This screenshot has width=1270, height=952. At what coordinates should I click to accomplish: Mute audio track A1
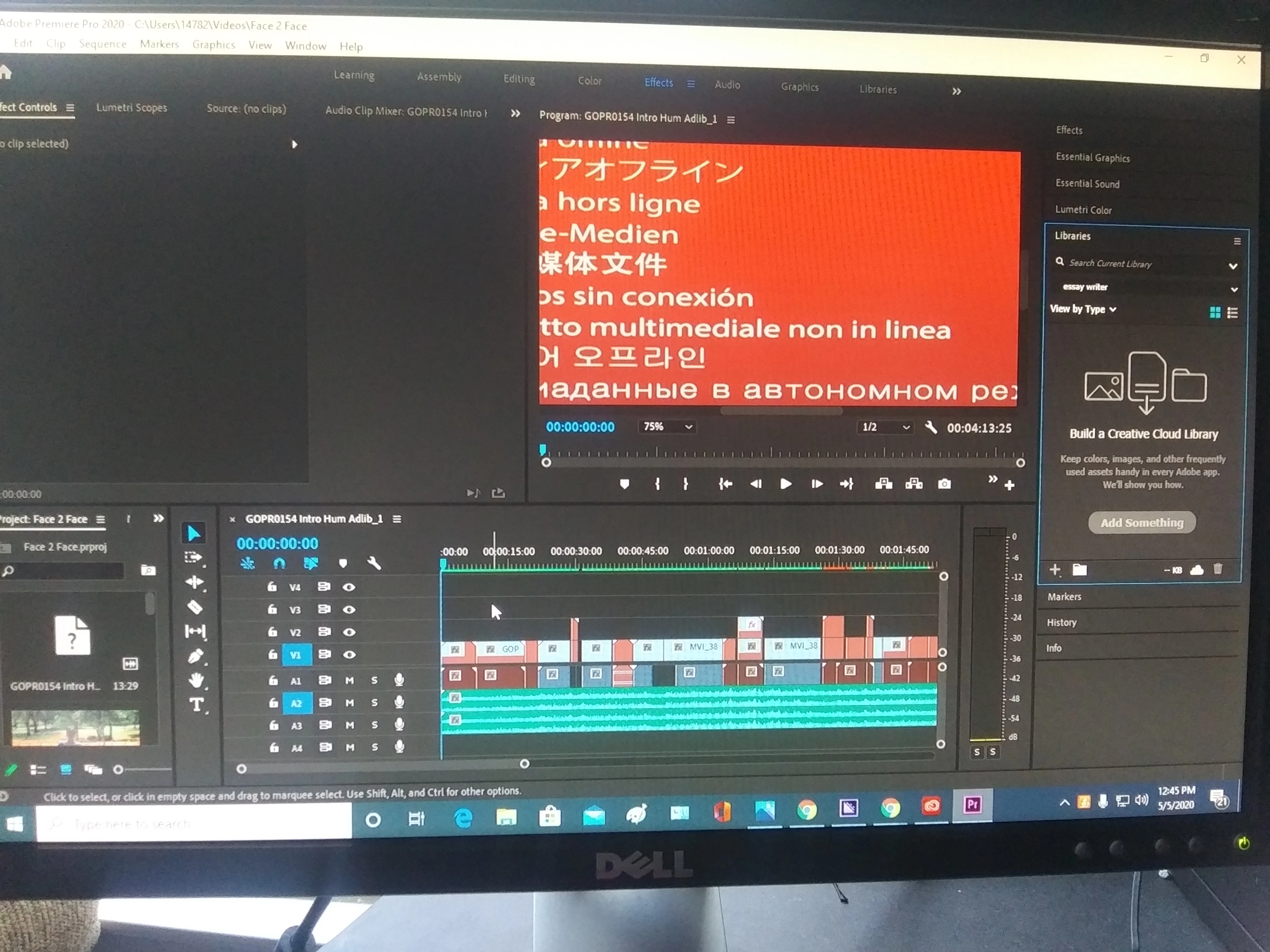tap(349, 681)
